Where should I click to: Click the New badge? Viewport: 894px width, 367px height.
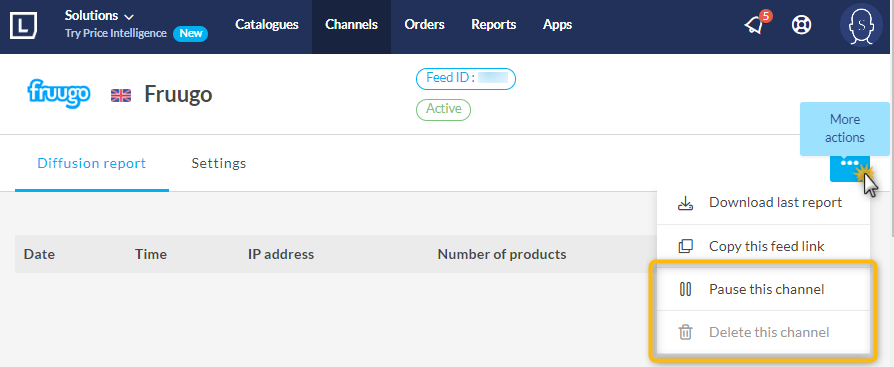click(190, 34)
